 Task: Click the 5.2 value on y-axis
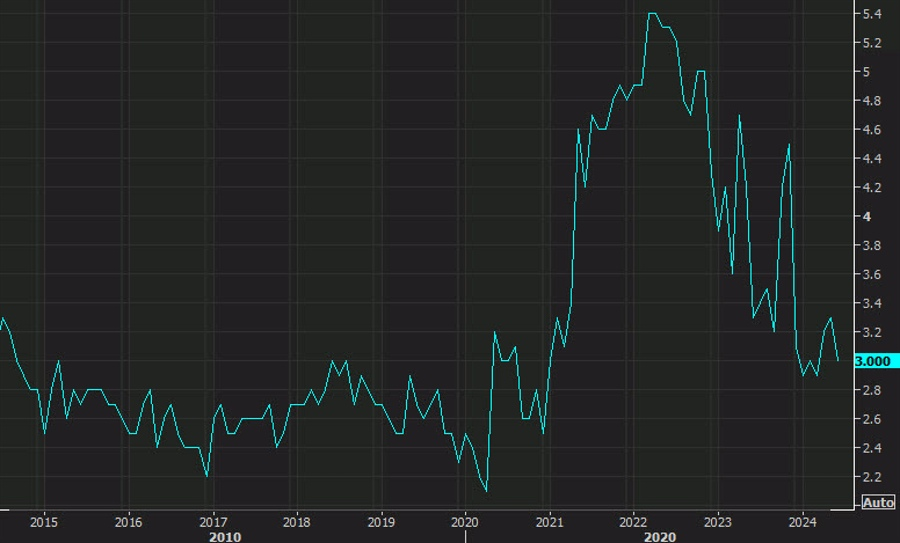[872, 43]
